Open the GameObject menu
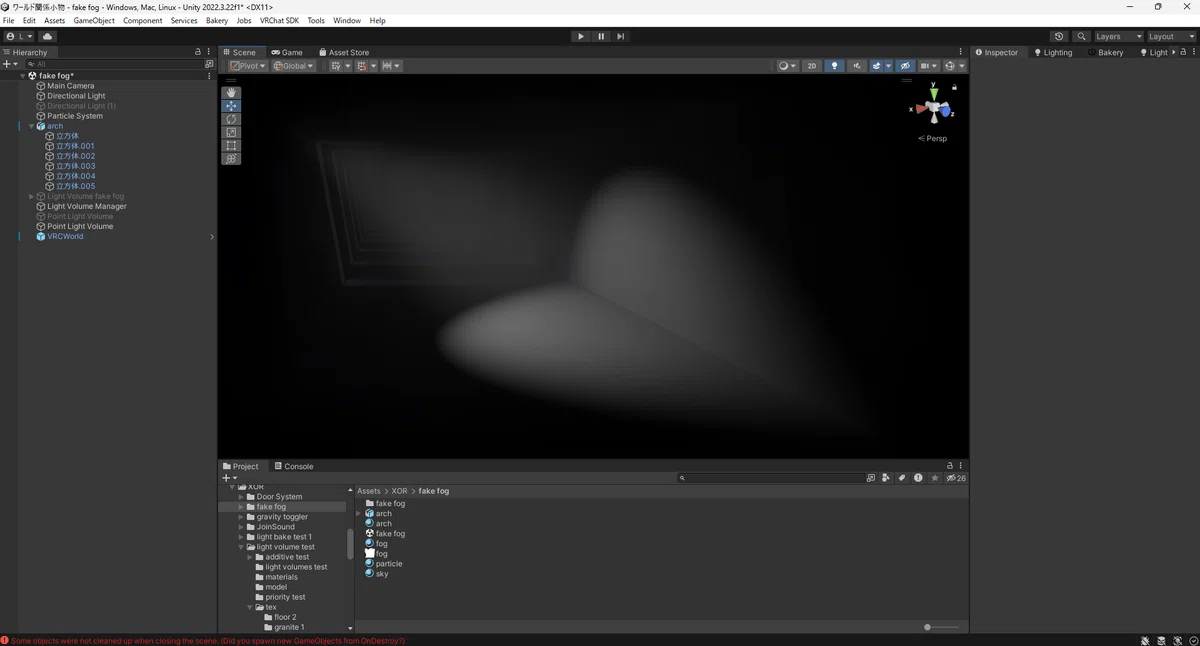The image size is (1200, 646). (94, 20)
